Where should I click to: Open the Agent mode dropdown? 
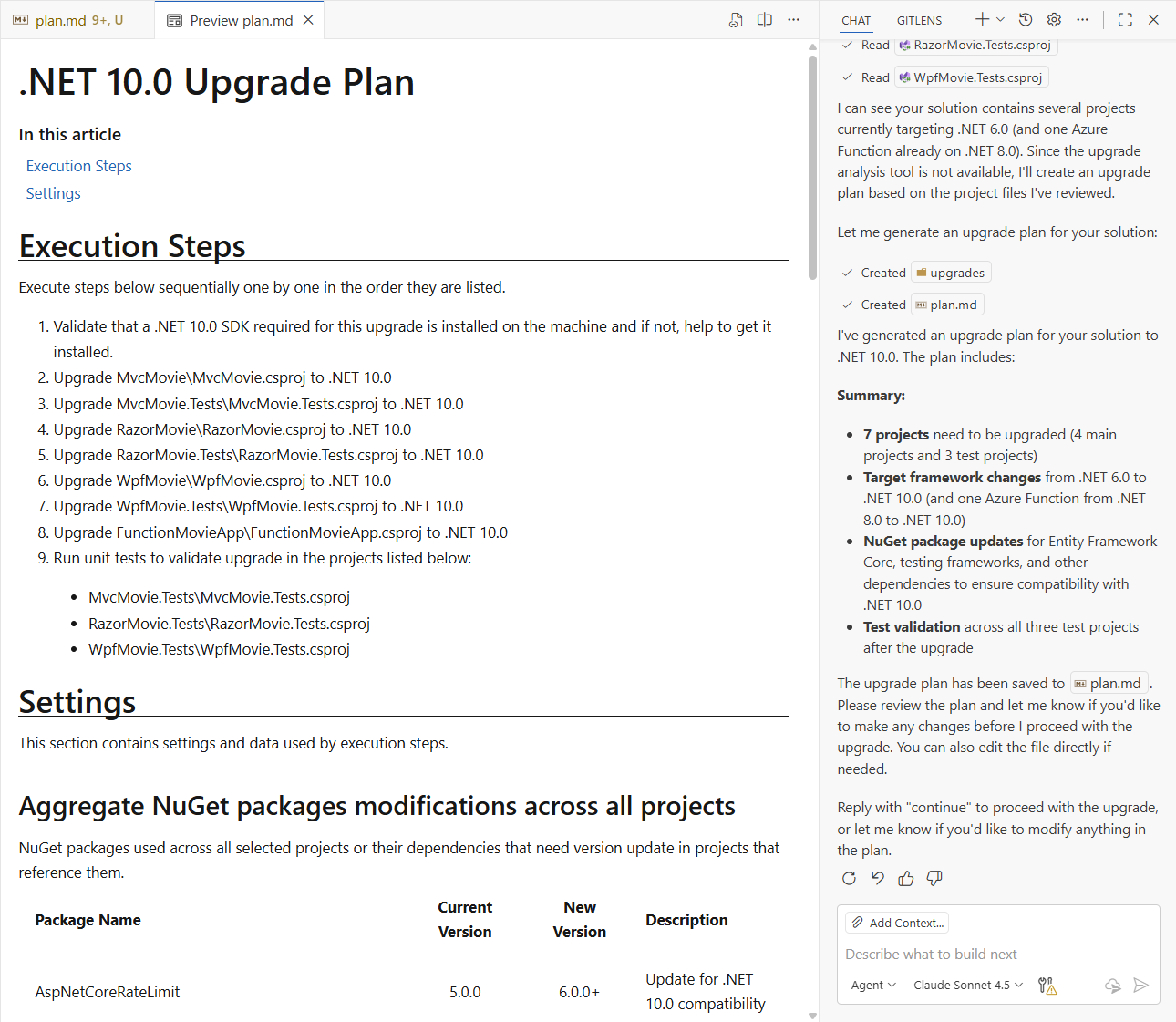coord(873,986)
